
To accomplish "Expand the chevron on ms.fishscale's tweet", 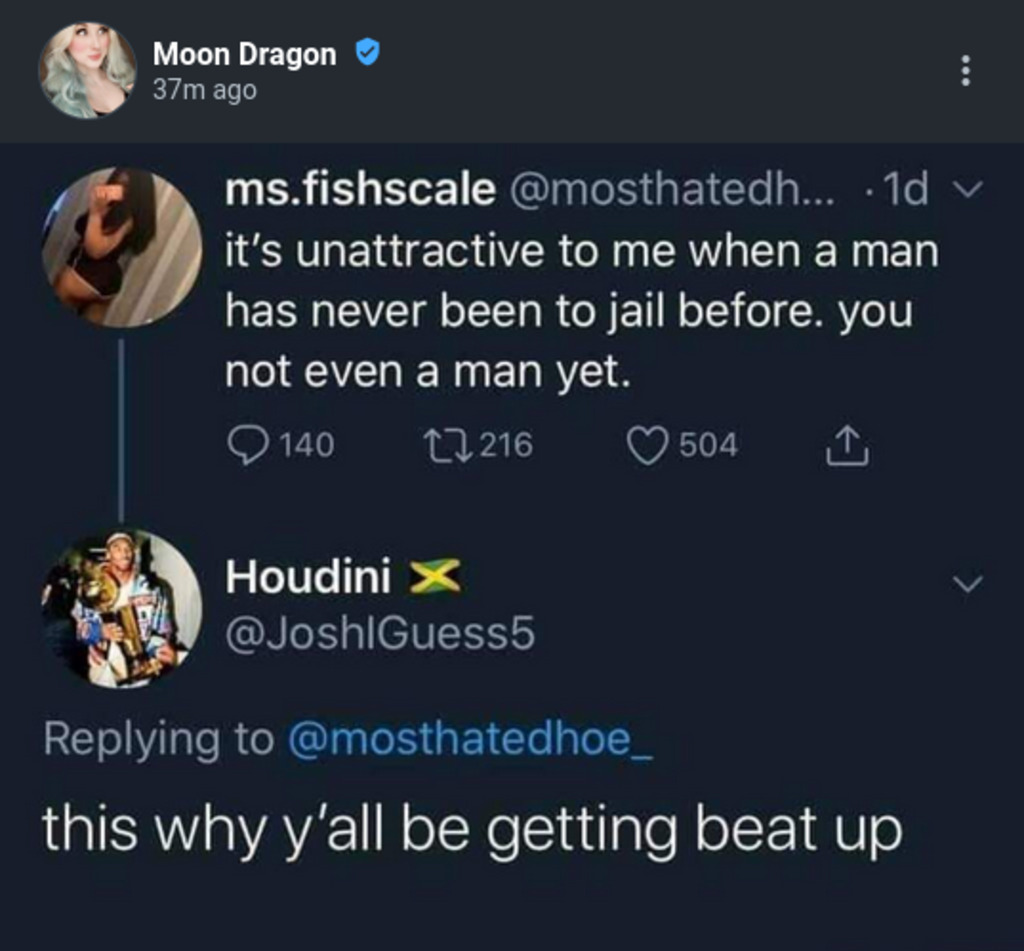I will (967, 189).
